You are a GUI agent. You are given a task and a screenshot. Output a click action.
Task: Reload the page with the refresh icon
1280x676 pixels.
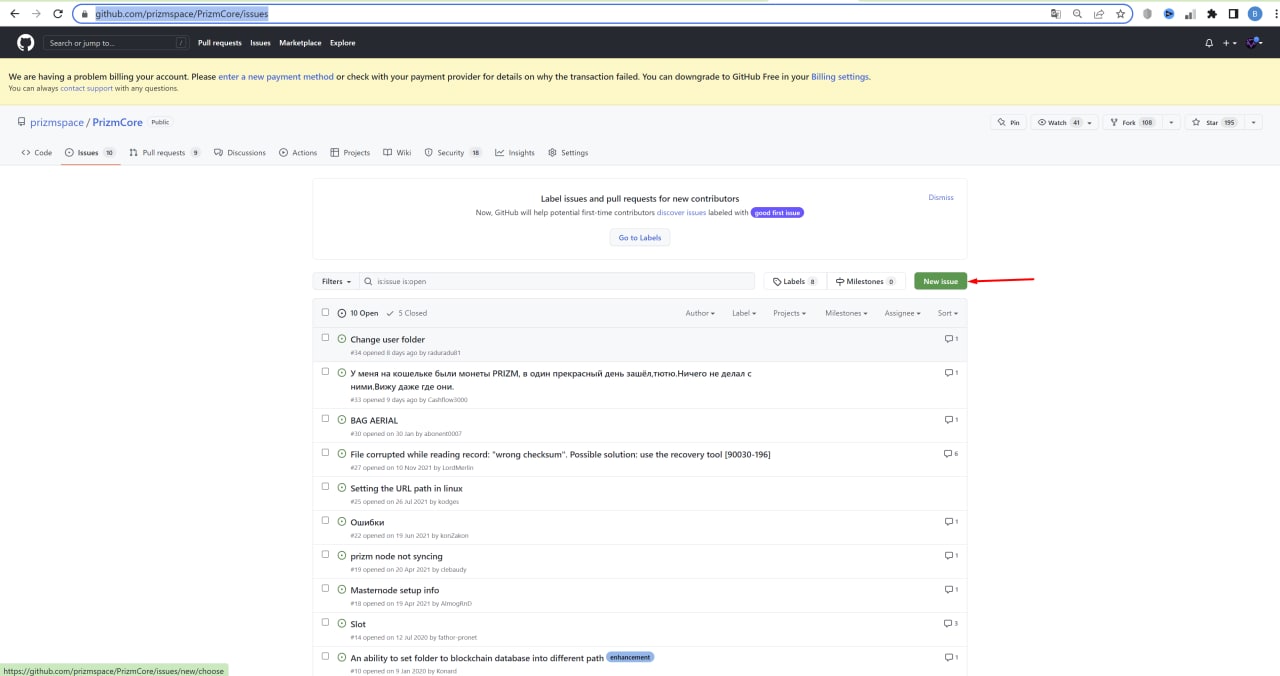coord(58,14)
